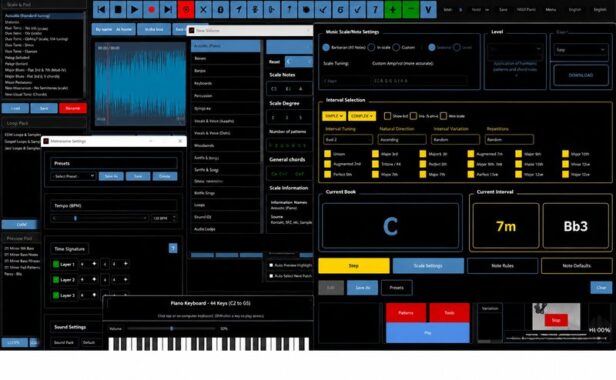Open the Select Preset dropdown in Metronome Settings
616x380 pixels.
pos(73,176)
